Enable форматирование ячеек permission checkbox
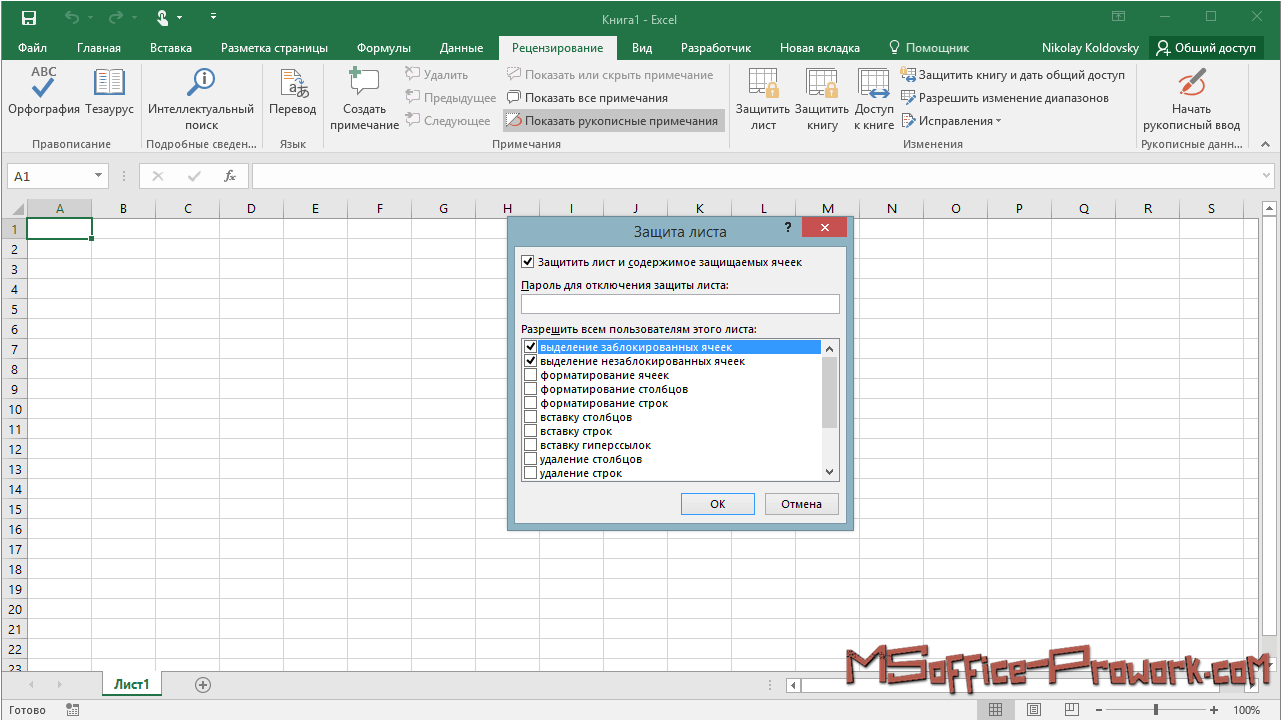The width and height of the screenshot is (1283, 721). point(530,376)
